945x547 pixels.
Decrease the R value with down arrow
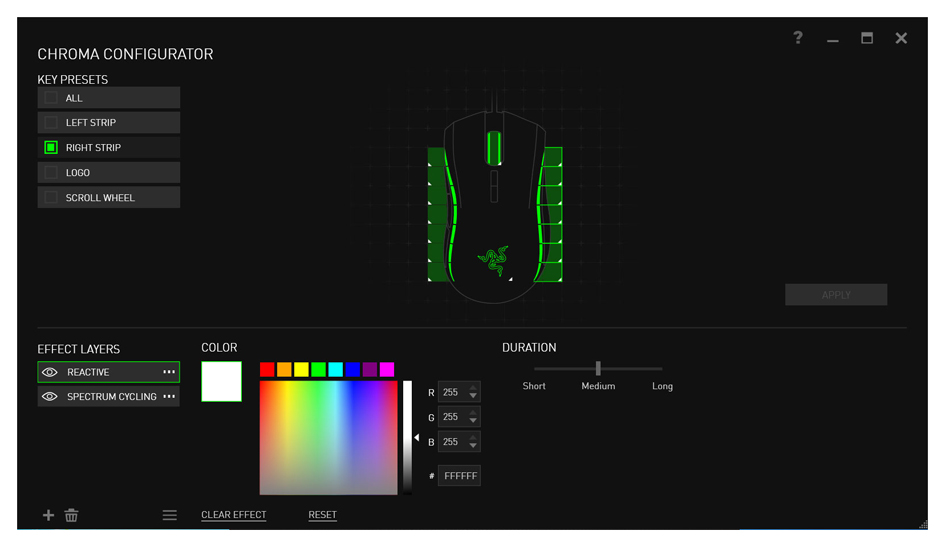[473, 396]
